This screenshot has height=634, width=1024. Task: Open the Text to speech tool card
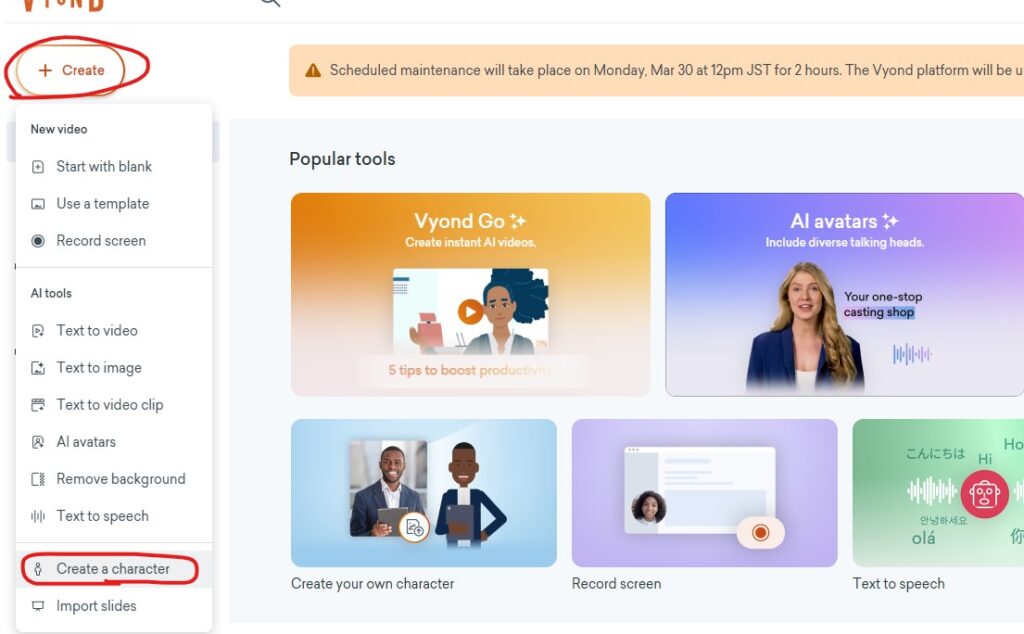pos(938,493)
